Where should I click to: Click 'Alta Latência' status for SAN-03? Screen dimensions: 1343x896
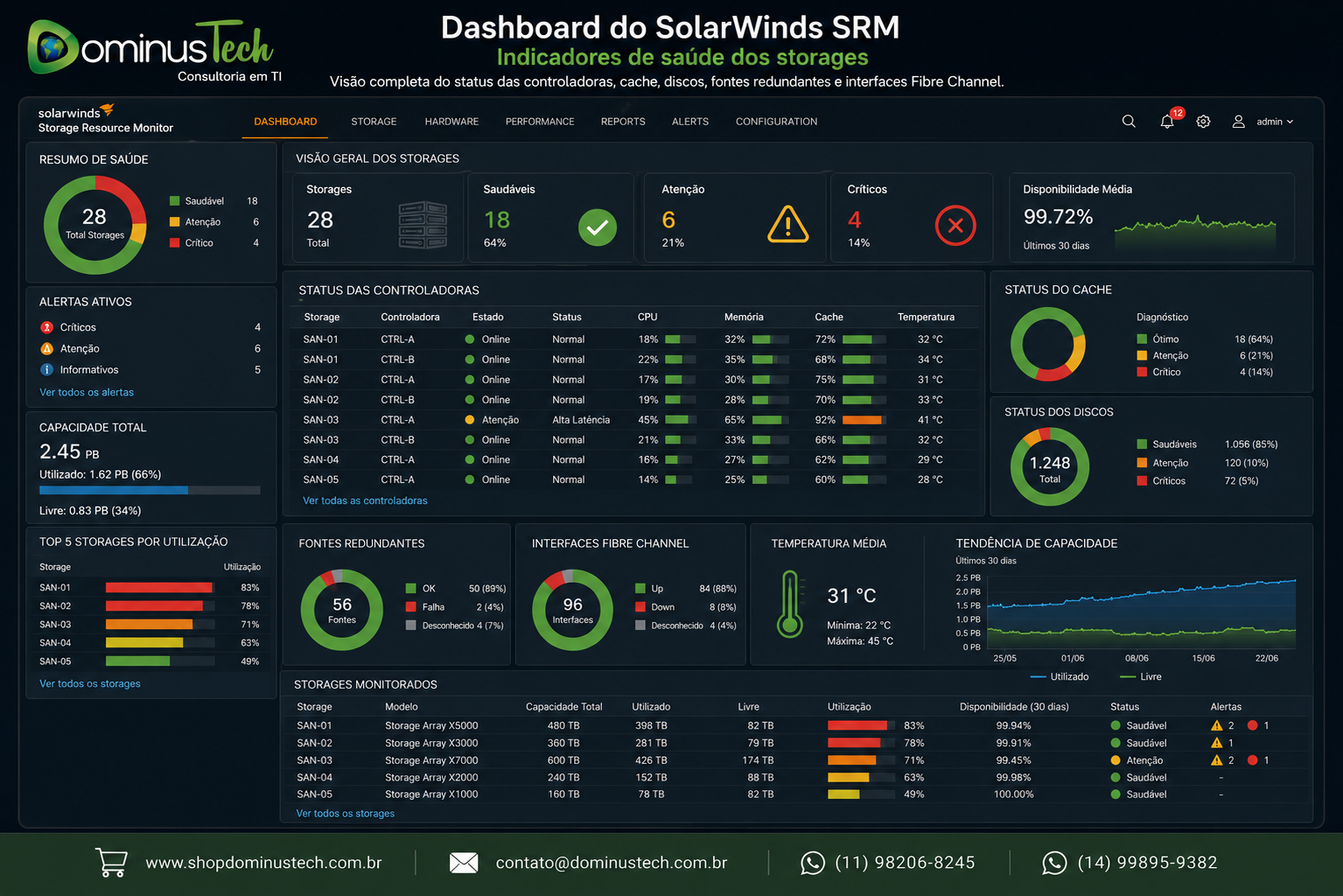[x=581, y=420]
